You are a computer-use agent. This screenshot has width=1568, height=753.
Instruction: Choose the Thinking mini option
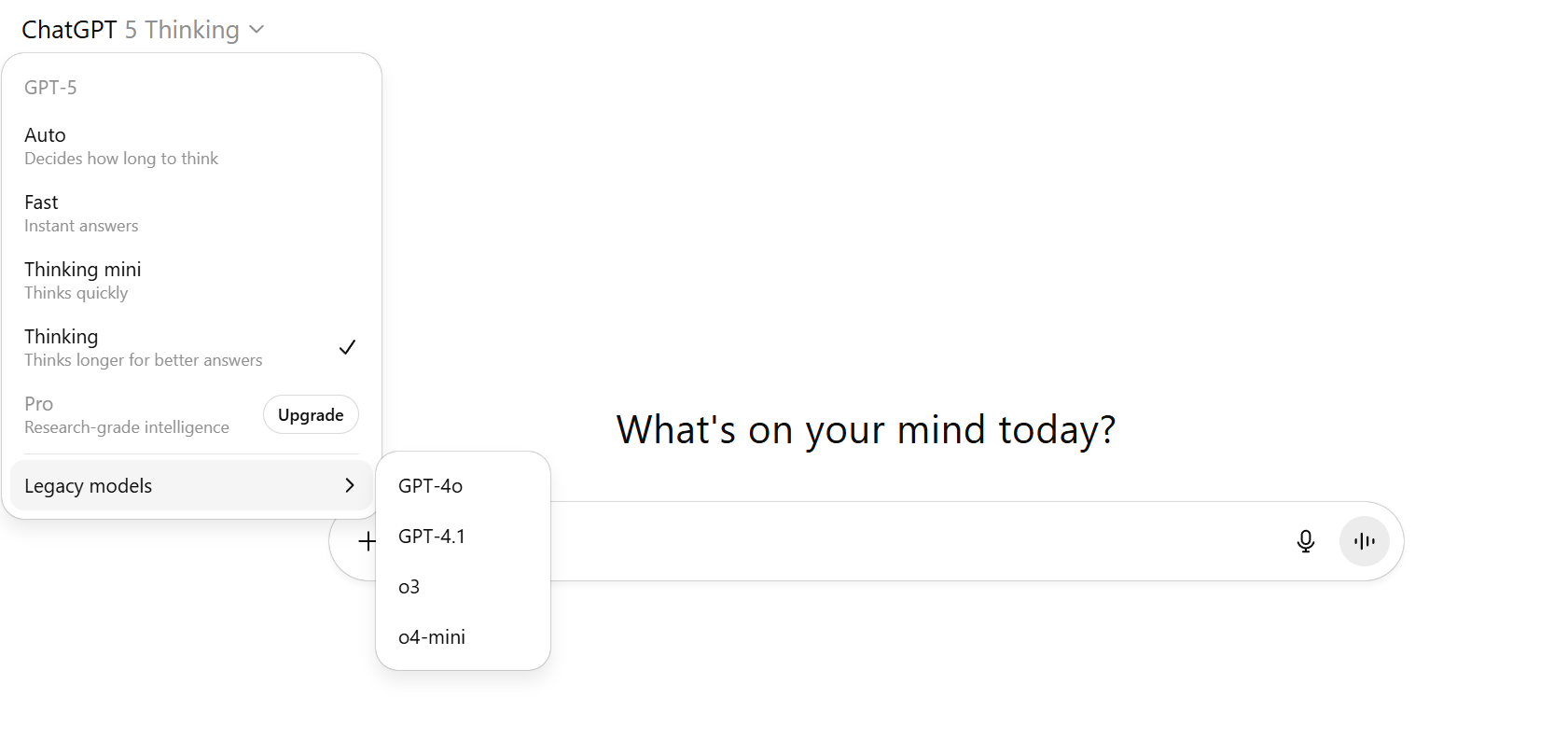(x=83, y=281)
